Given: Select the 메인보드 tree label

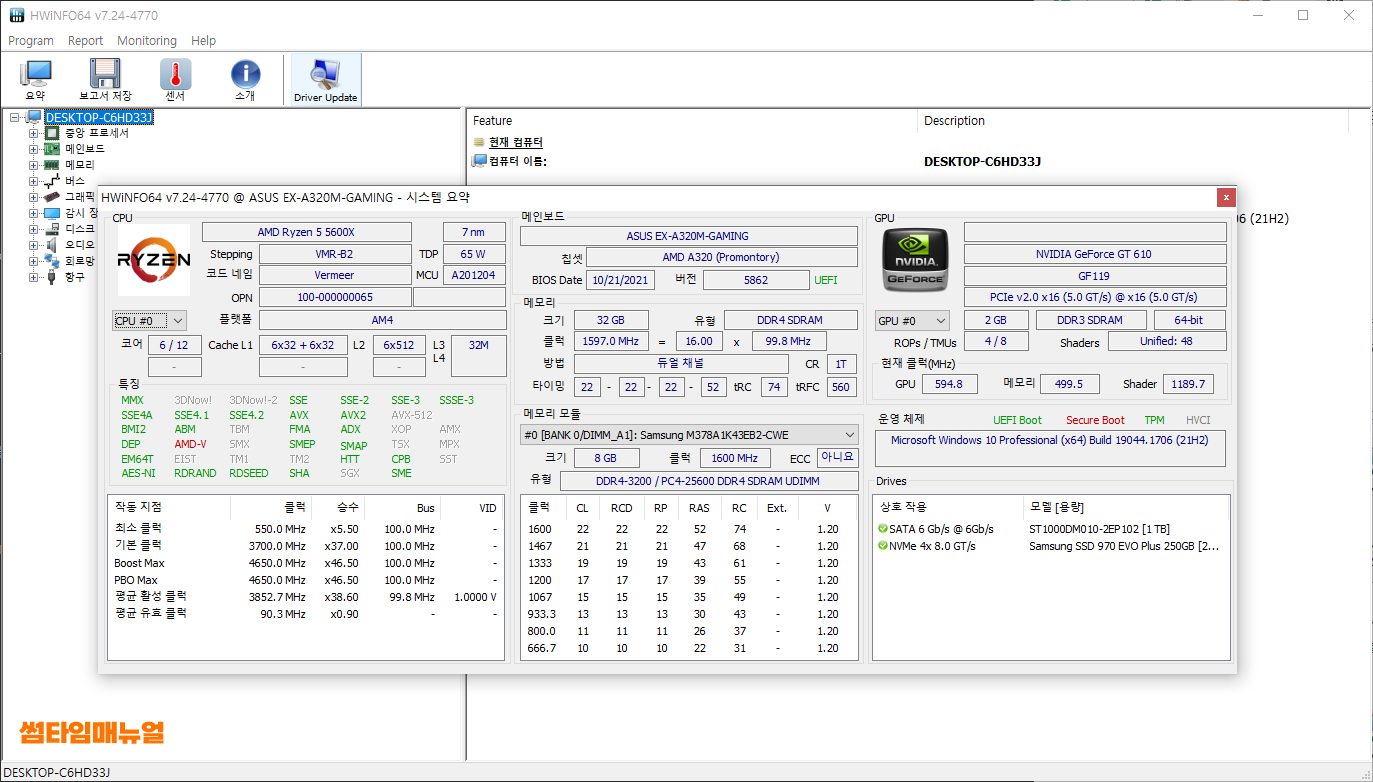Looking at the screenshot, I should click(x=85, y=149).
